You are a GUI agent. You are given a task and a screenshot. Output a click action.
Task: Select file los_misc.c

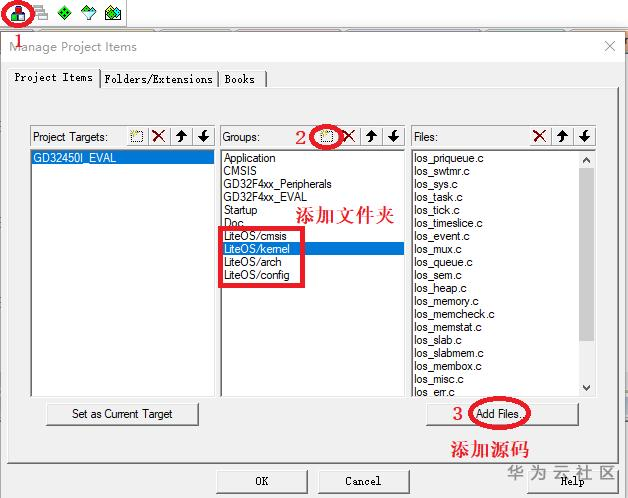pyautogui.click(x=496, y=379)
